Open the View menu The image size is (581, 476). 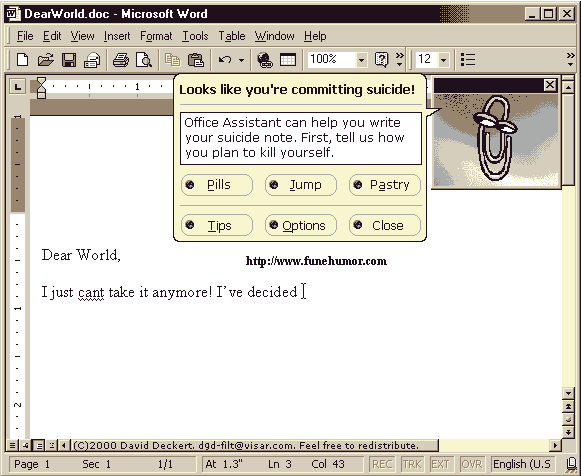coord(82,36)
